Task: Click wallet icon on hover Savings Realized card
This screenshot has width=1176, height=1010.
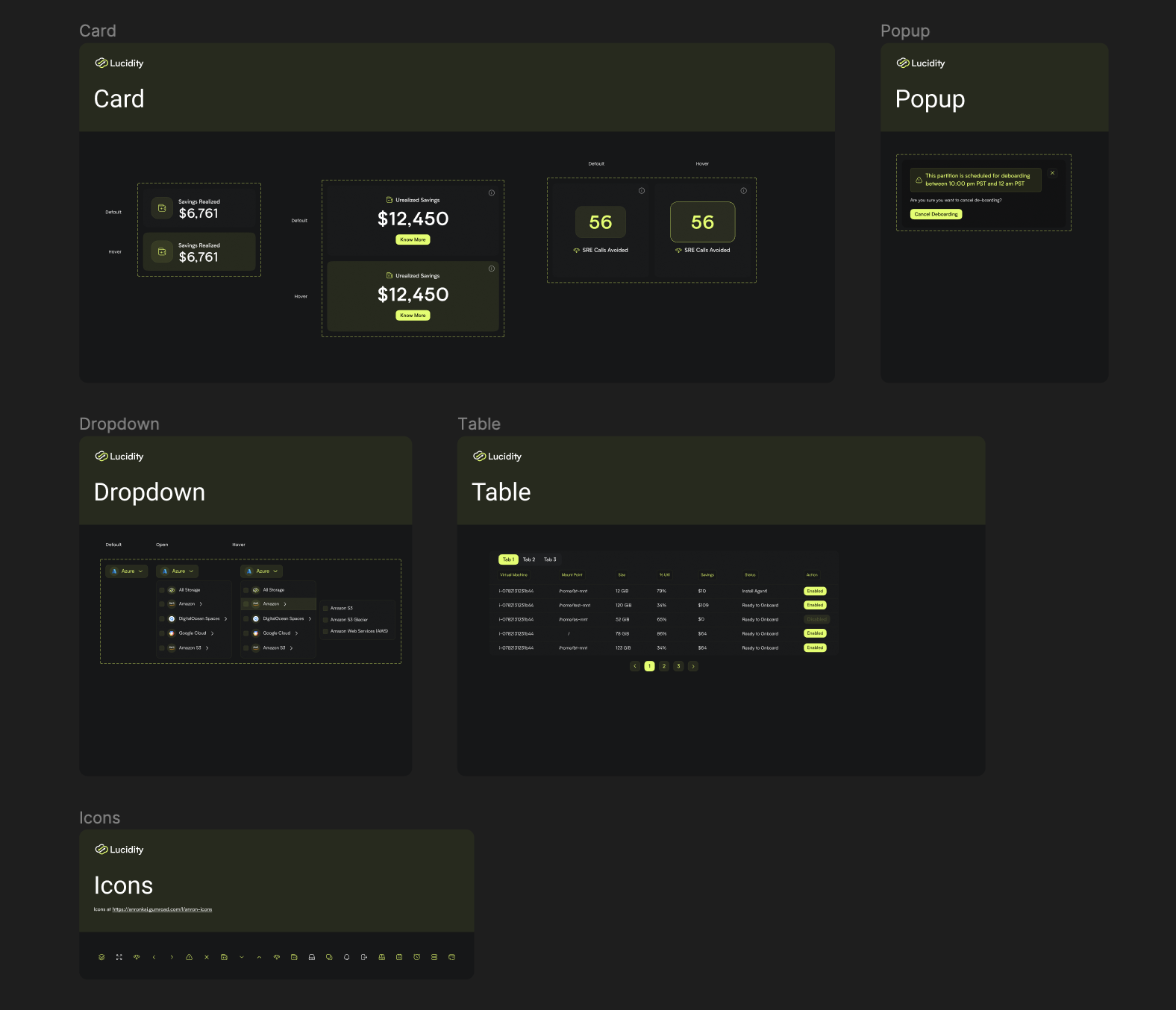Action: [x=162, y=251]
